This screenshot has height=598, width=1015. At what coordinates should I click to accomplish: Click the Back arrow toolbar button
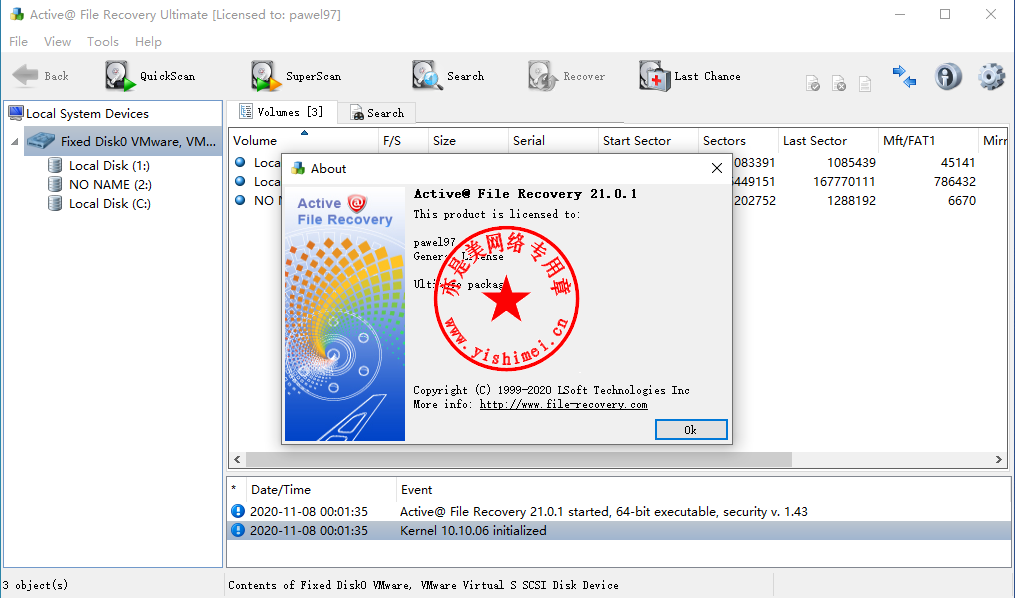pyautogui.click(x=40, y=76)
